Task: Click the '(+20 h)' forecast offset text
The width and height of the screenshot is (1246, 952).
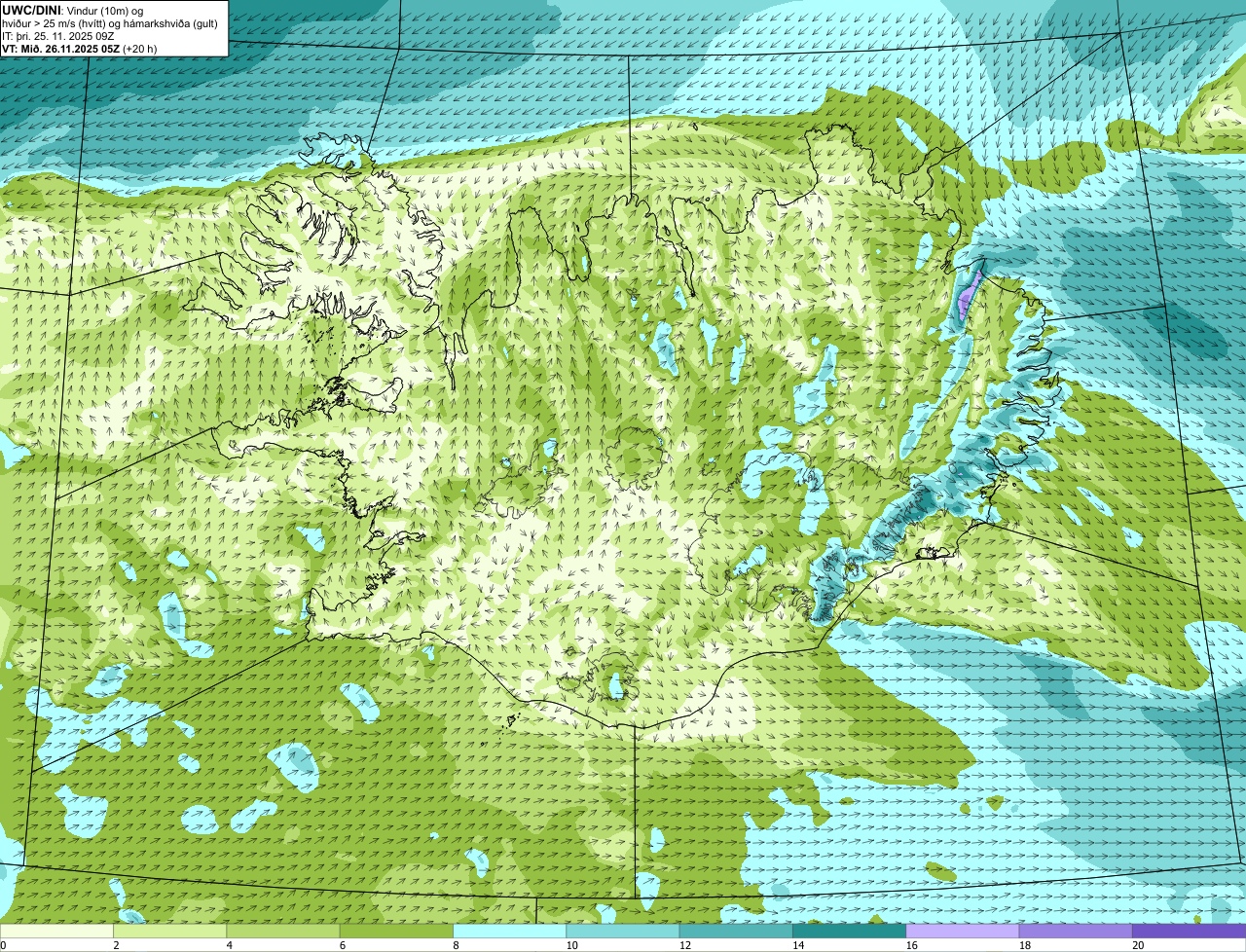Action: tap(140, 49)
